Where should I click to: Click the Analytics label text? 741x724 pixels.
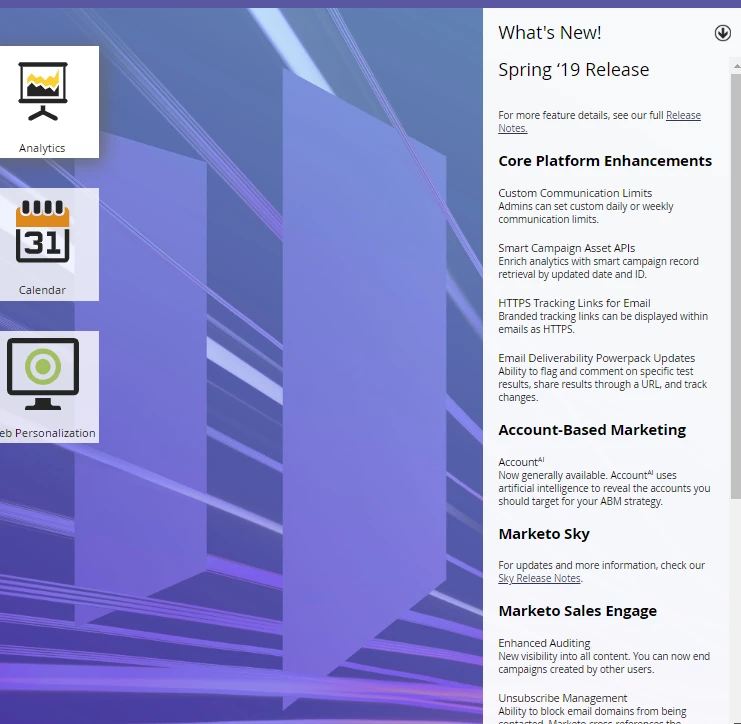42,148
